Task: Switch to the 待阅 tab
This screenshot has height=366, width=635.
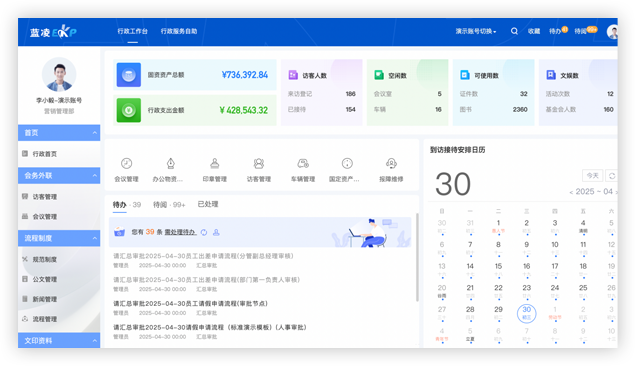Action: [x=169, y=205]
